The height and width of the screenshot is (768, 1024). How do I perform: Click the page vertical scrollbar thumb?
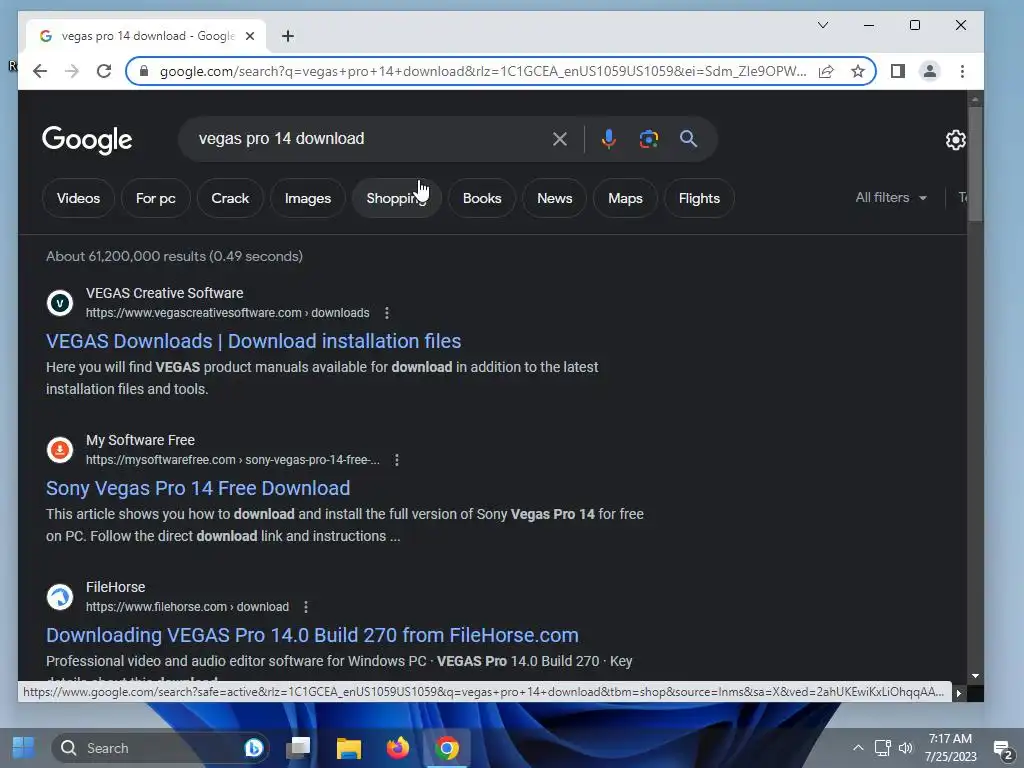pos(975,163)
